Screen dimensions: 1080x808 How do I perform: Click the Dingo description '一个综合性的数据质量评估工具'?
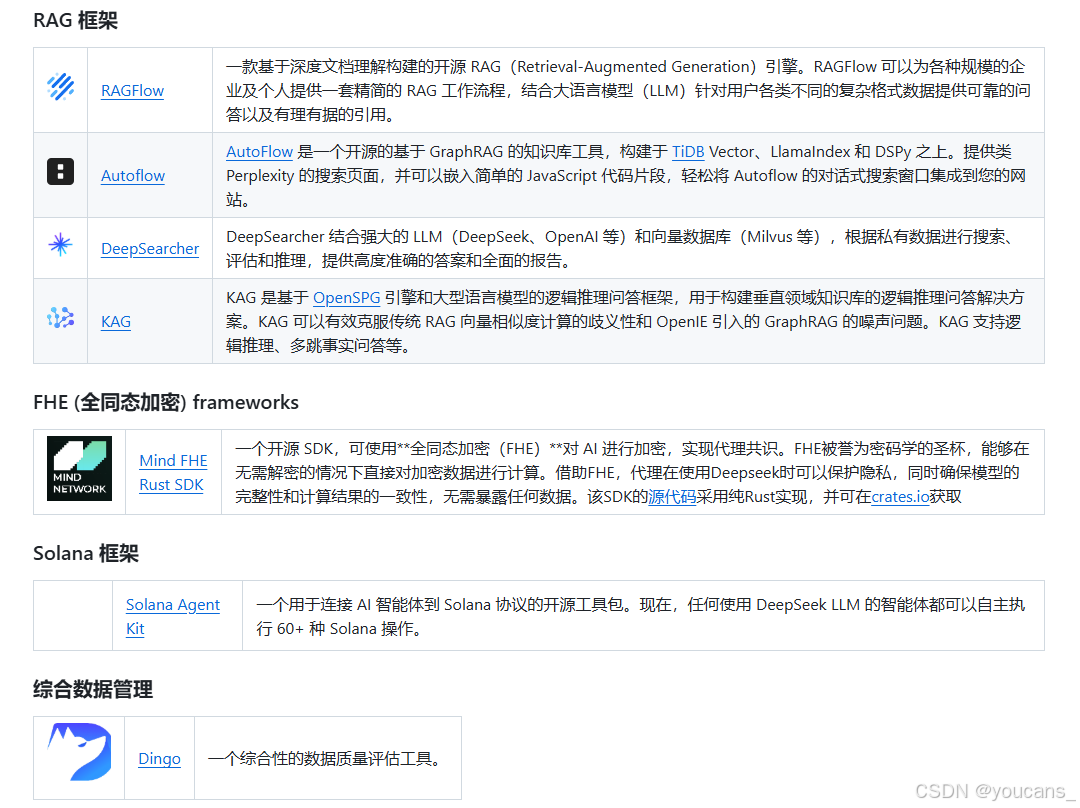click(324, 758)
